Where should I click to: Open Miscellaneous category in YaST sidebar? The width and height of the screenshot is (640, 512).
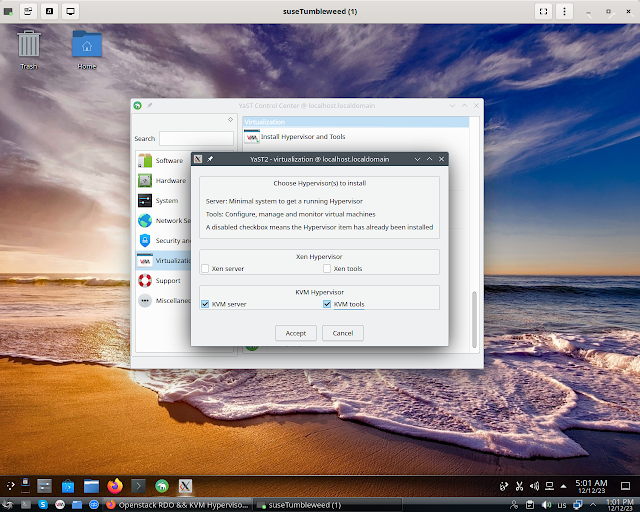click(x=163, y=301)
